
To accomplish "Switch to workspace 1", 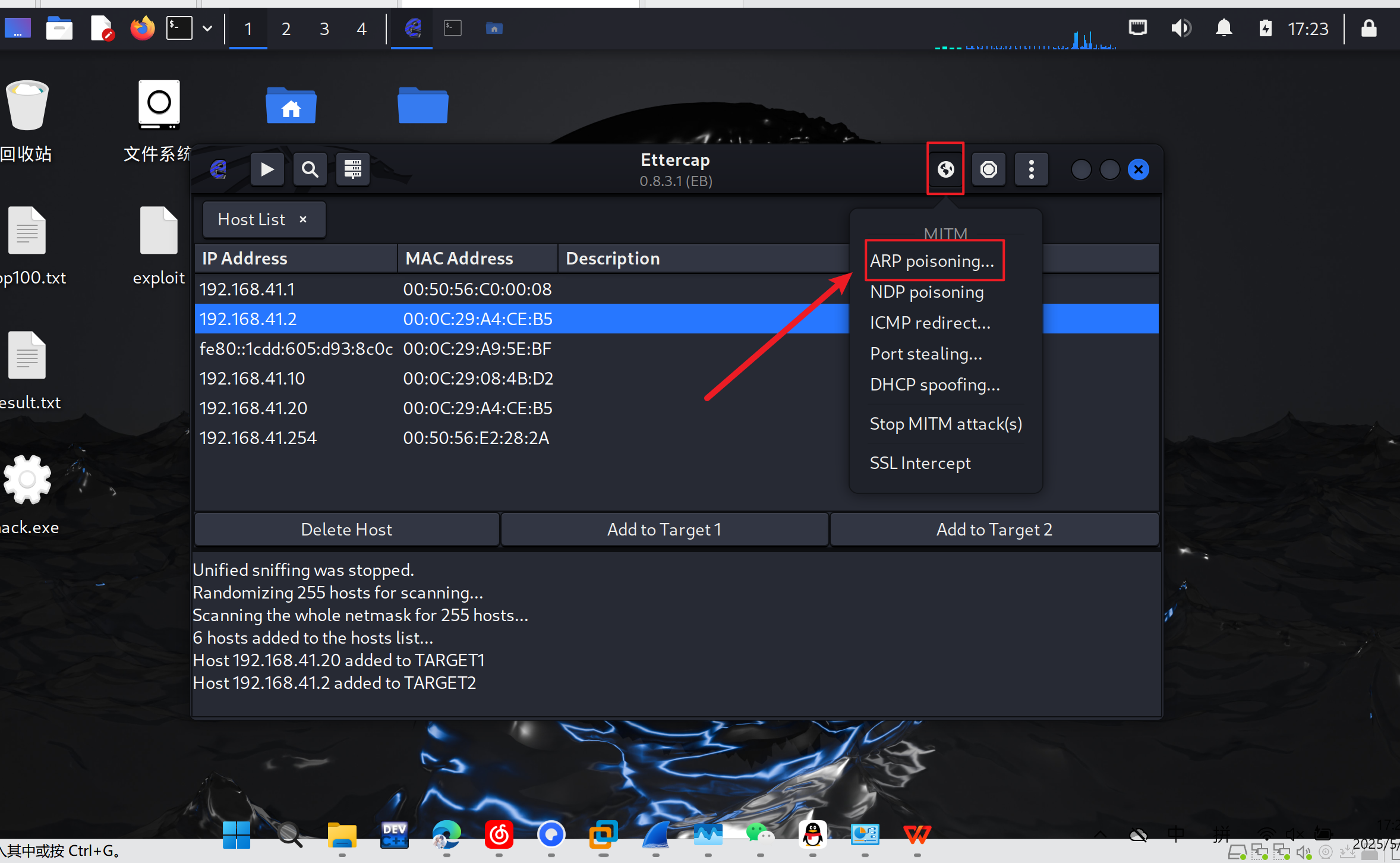I will [248, 29].
